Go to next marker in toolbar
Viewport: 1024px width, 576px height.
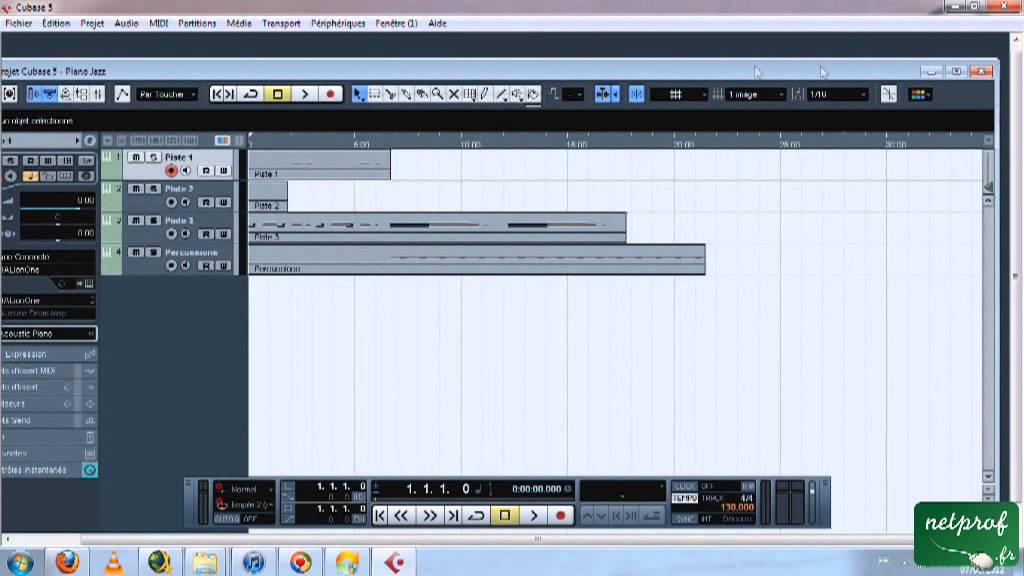pos(230,95)
